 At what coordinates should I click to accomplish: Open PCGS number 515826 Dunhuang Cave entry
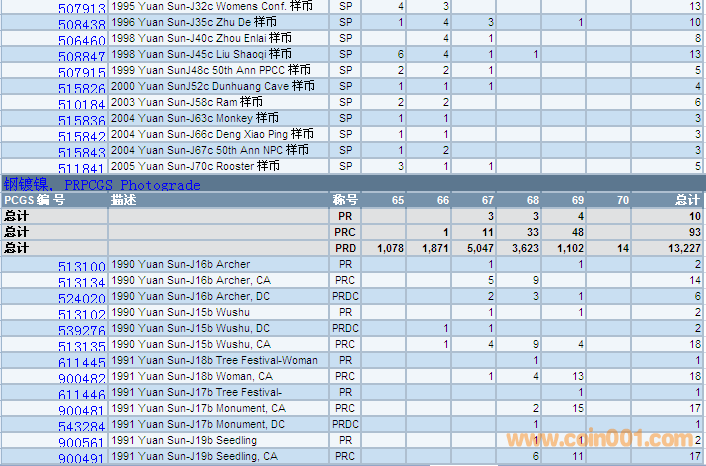(x=81, y=89)
